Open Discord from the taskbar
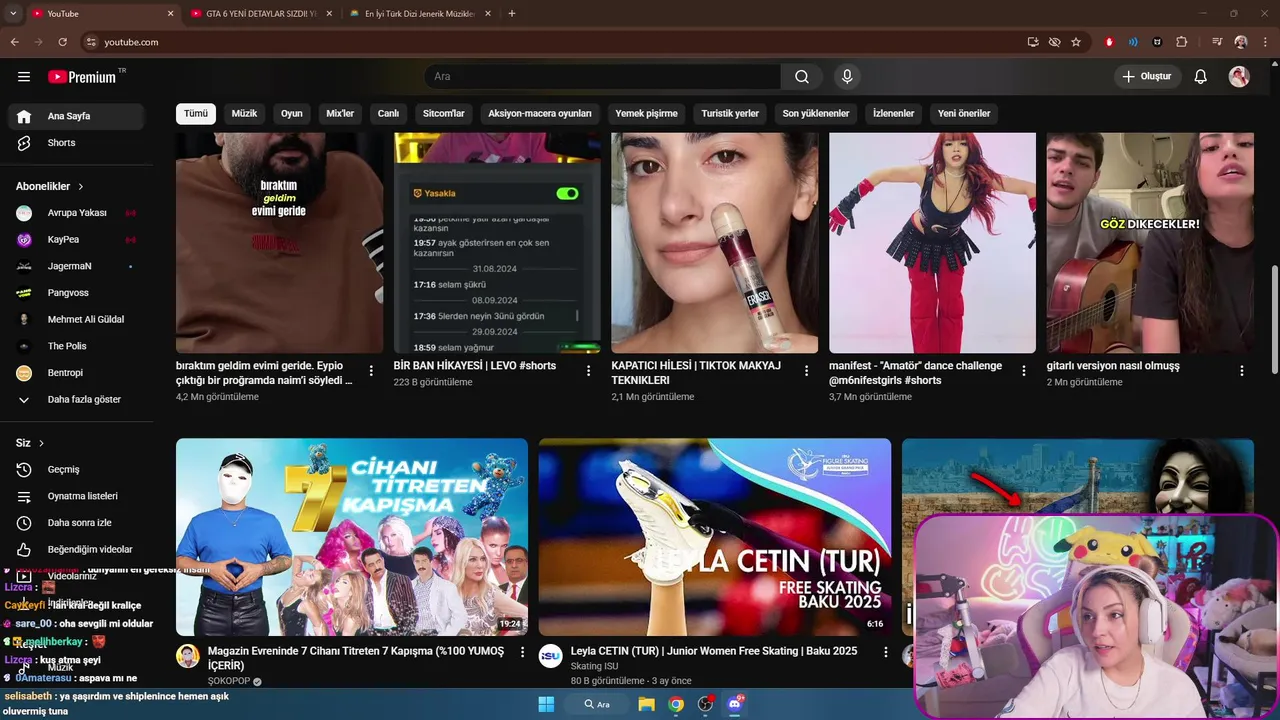 tap(736, 704)
